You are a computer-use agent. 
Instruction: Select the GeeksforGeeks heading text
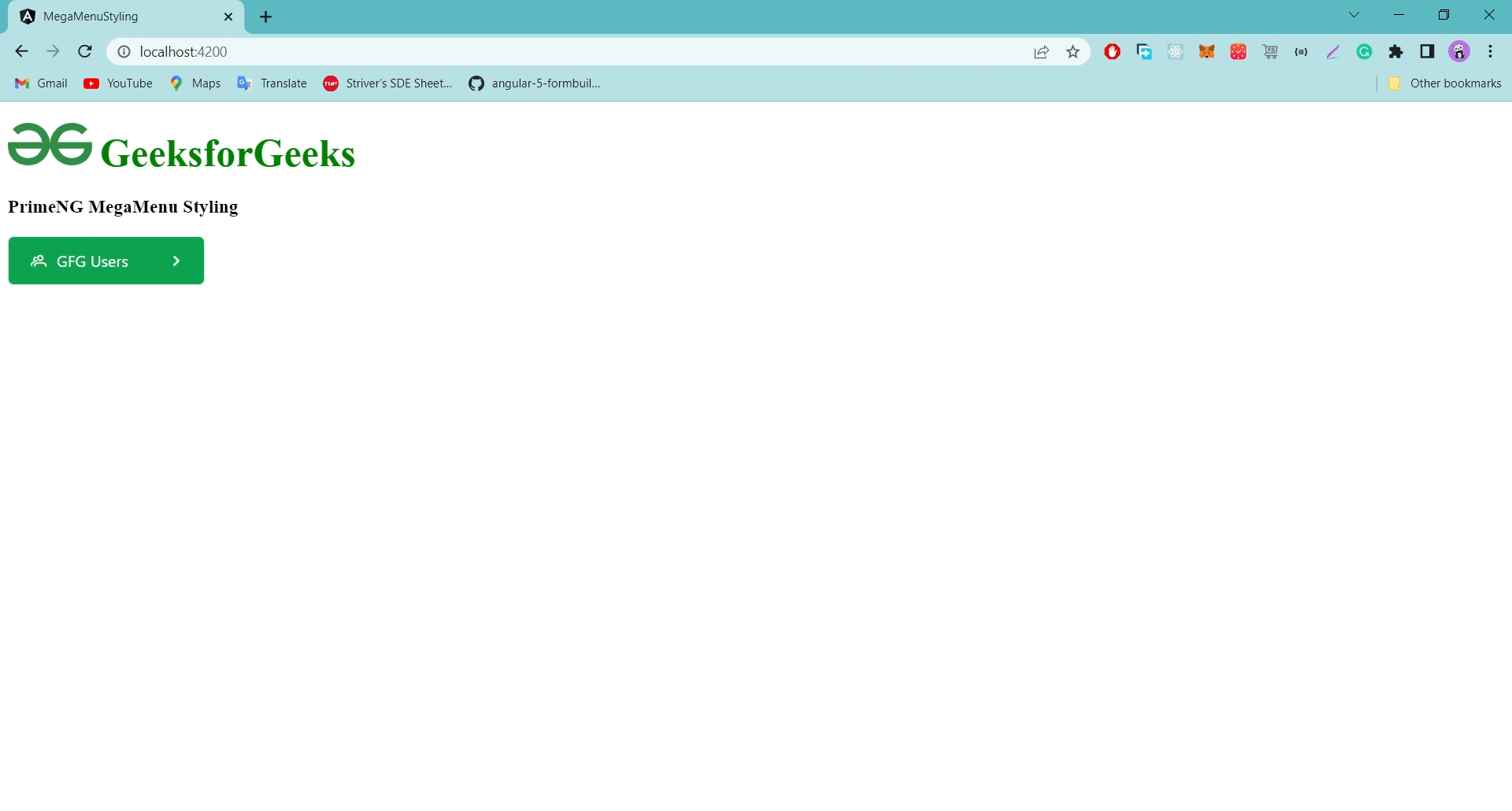228,153
